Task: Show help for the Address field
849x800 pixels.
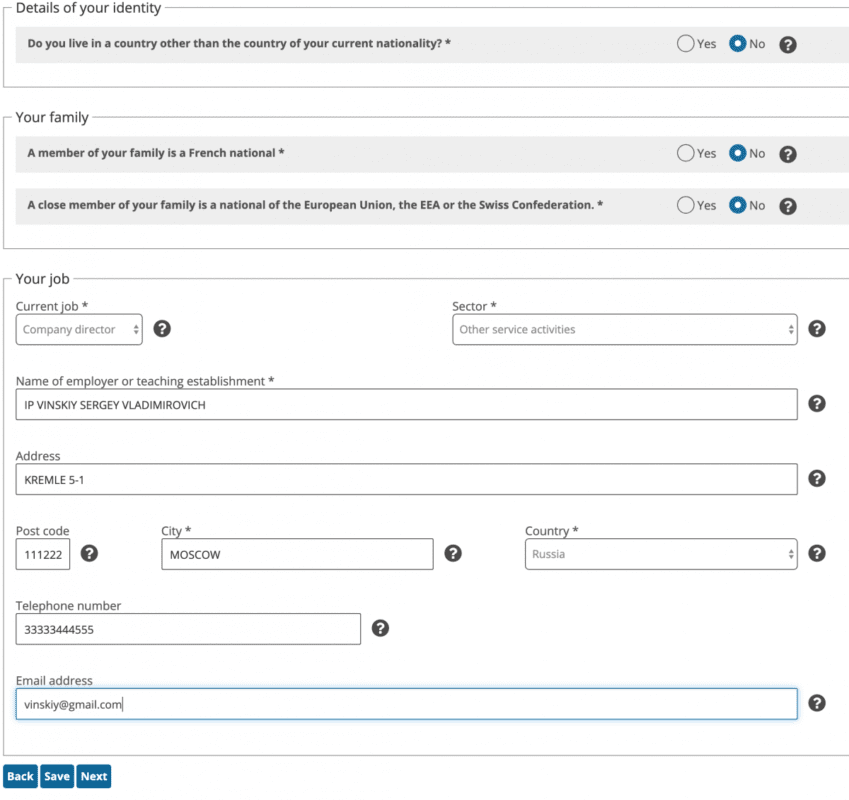Action: click(x=816, y=479)
